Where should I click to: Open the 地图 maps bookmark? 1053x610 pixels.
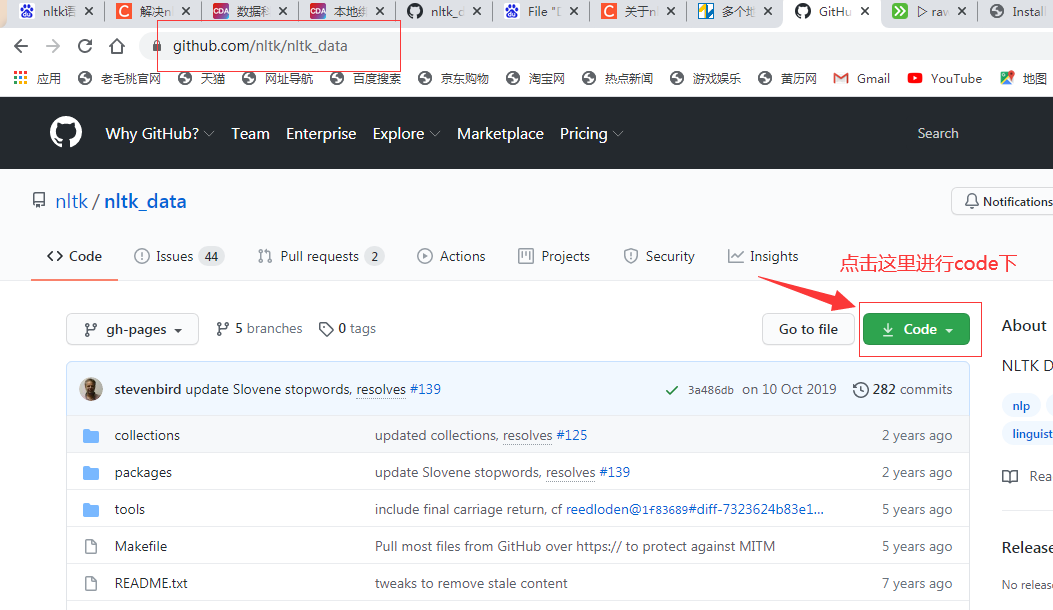pos(1023,79)
